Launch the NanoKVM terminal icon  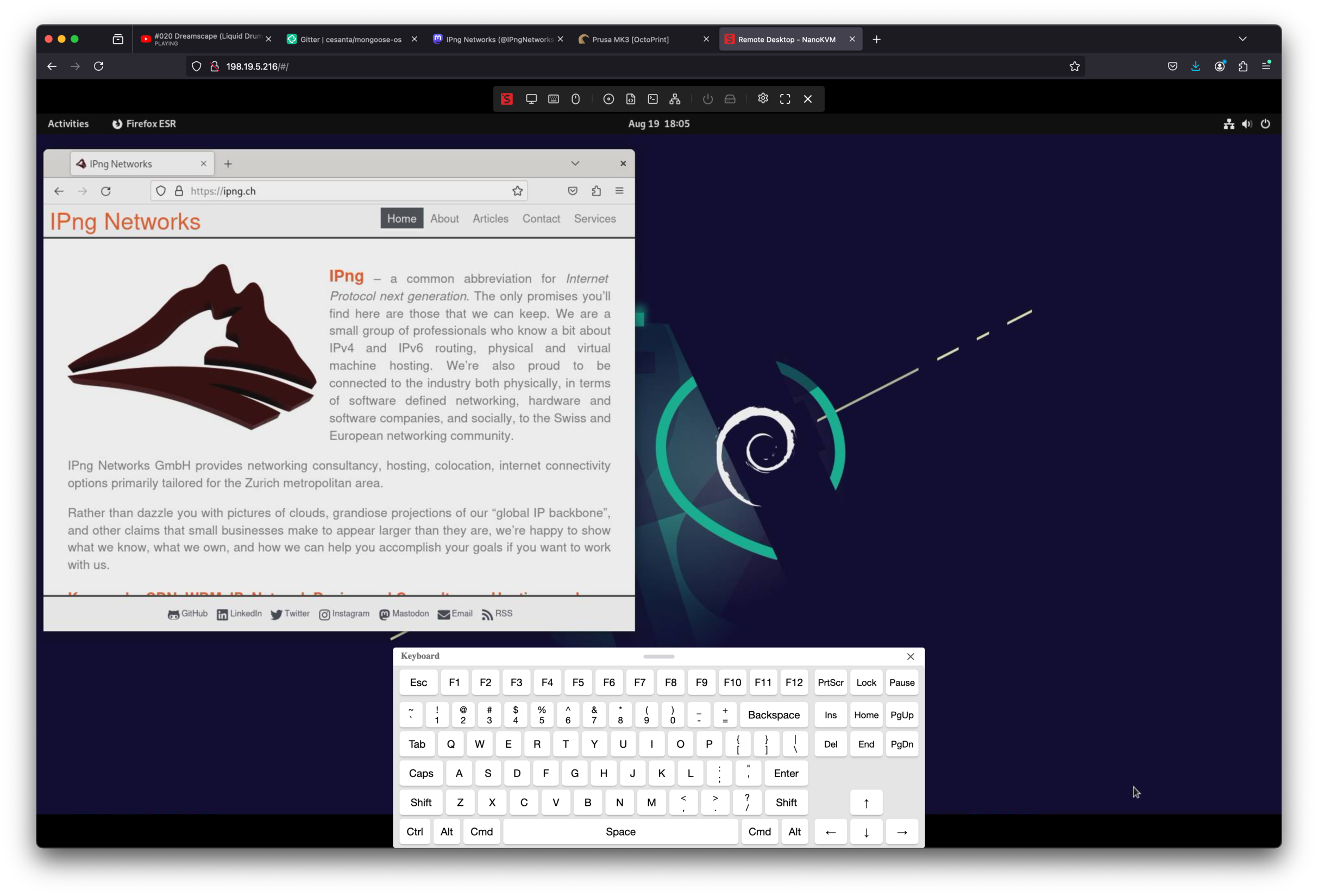click(653, 99)
